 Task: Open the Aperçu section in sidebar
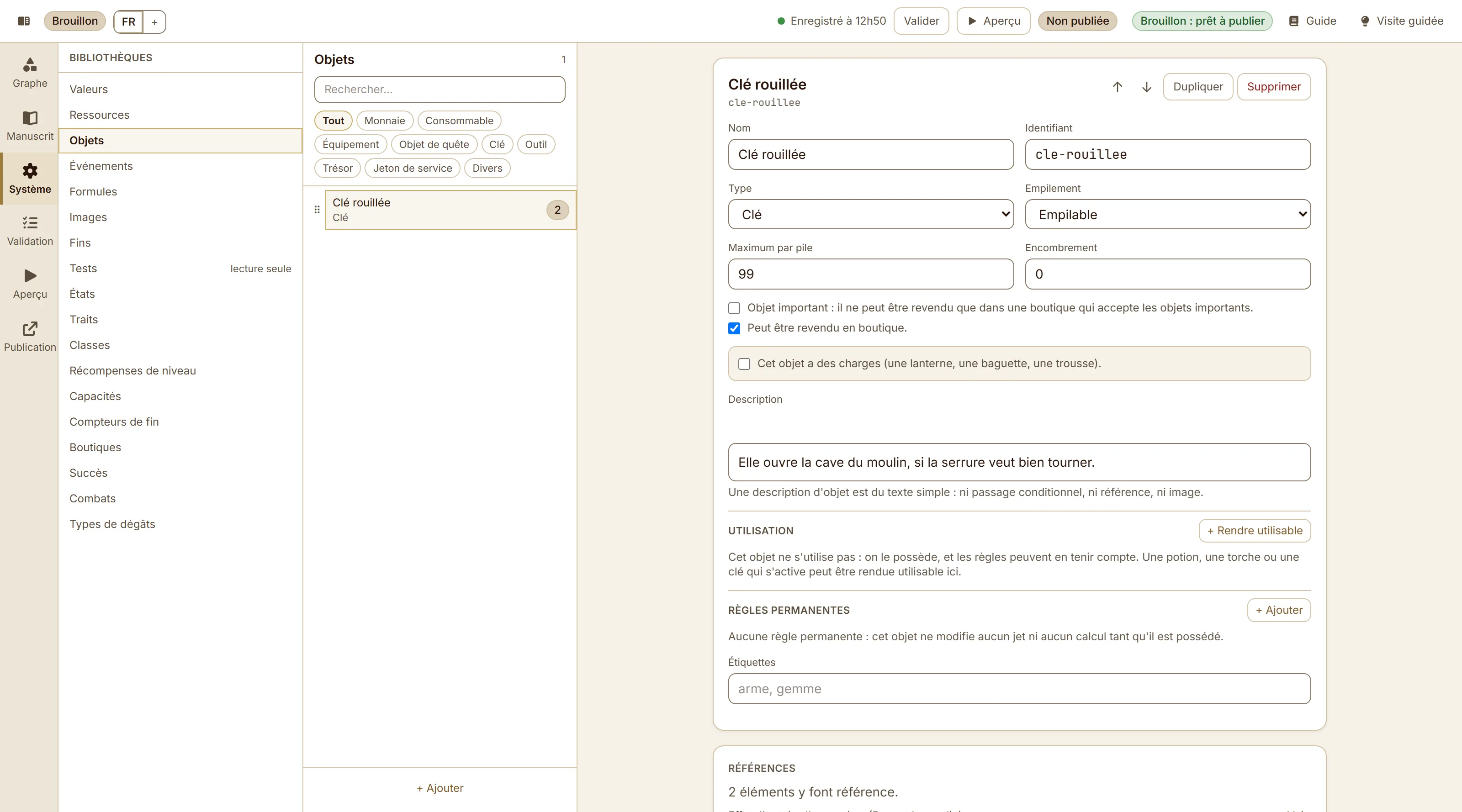30,284
